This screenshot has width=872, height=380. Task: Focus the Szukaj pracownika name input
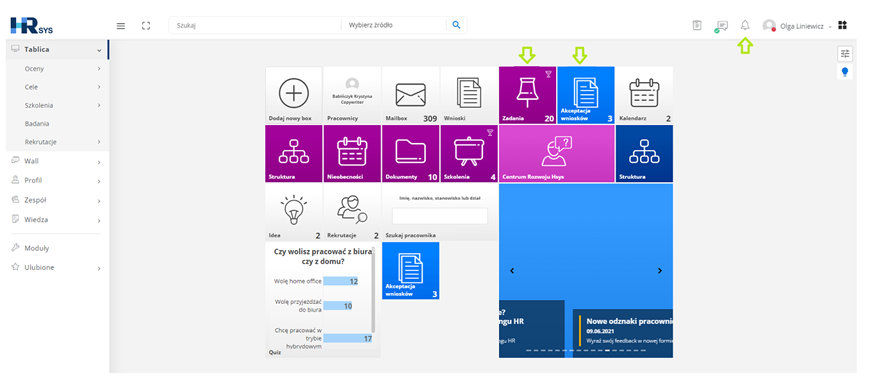(x=439, y=216)
